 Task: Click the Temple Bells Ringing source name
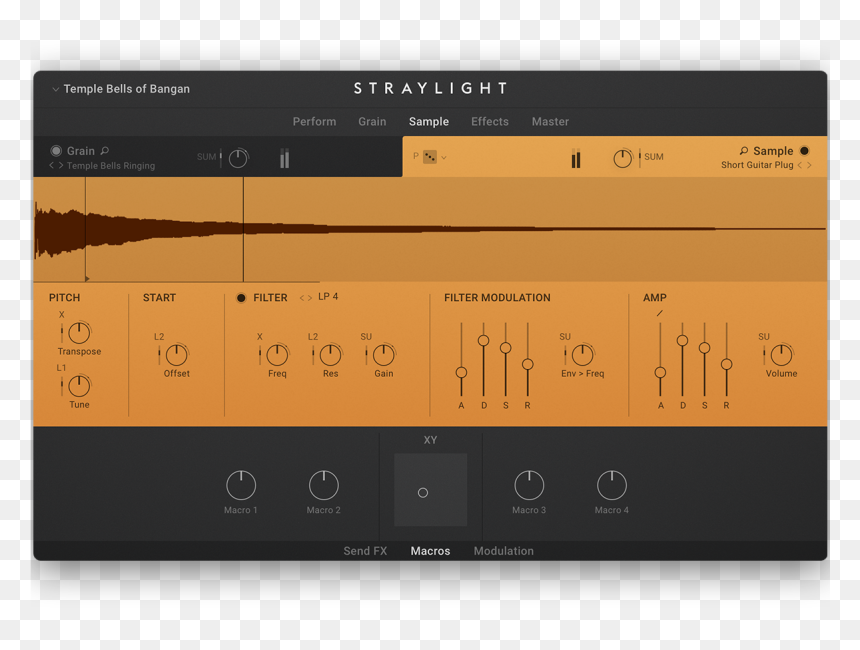111,166
